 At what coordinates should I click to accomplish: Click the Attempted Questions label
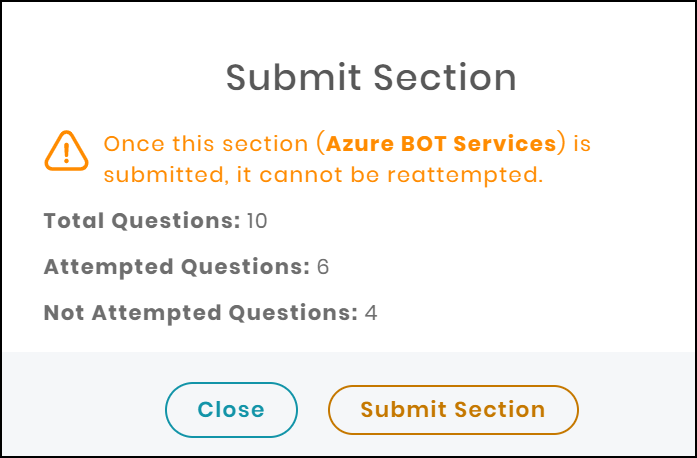[176, 267]
